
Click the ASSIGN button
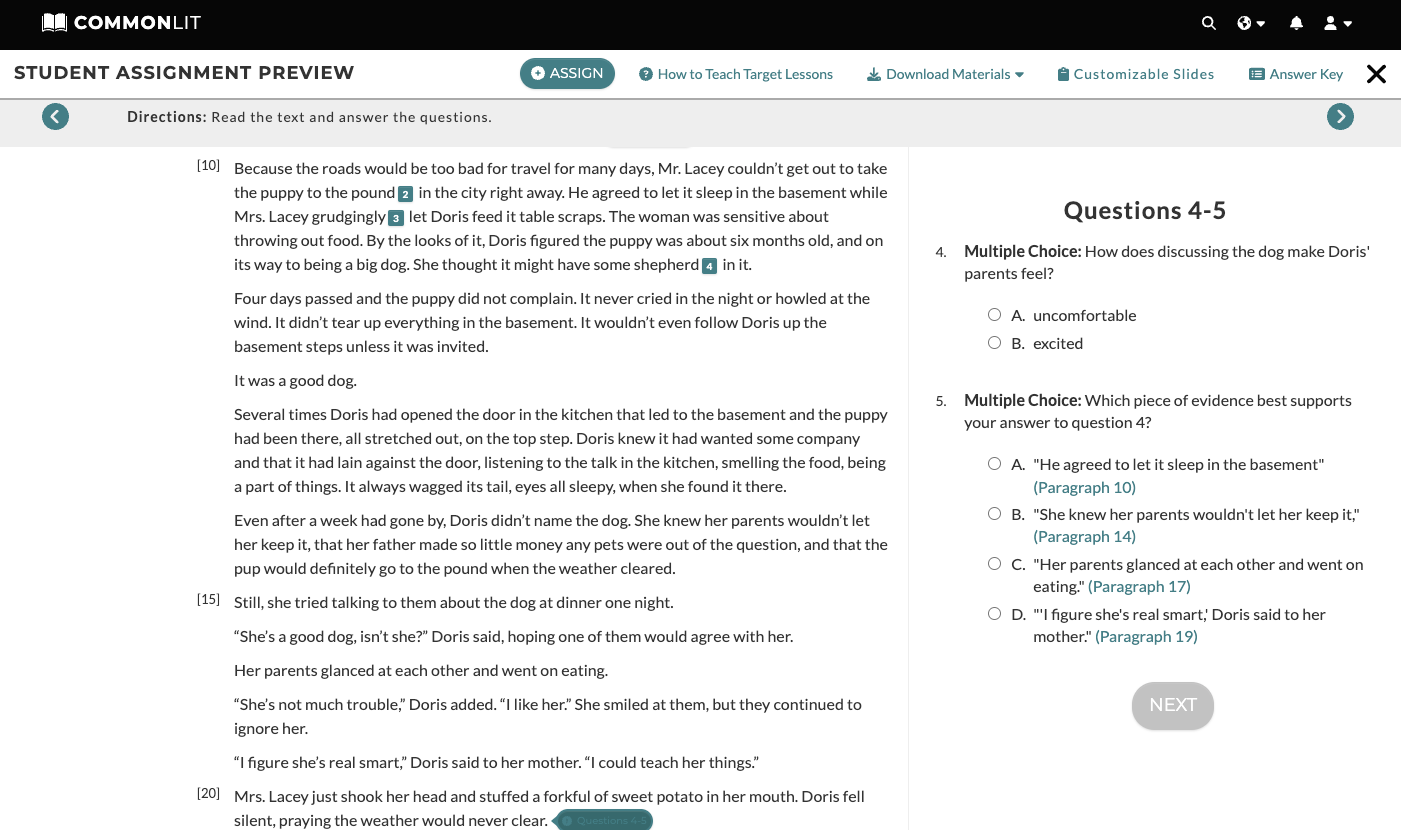pyautogui.click(x=567, y=73)
